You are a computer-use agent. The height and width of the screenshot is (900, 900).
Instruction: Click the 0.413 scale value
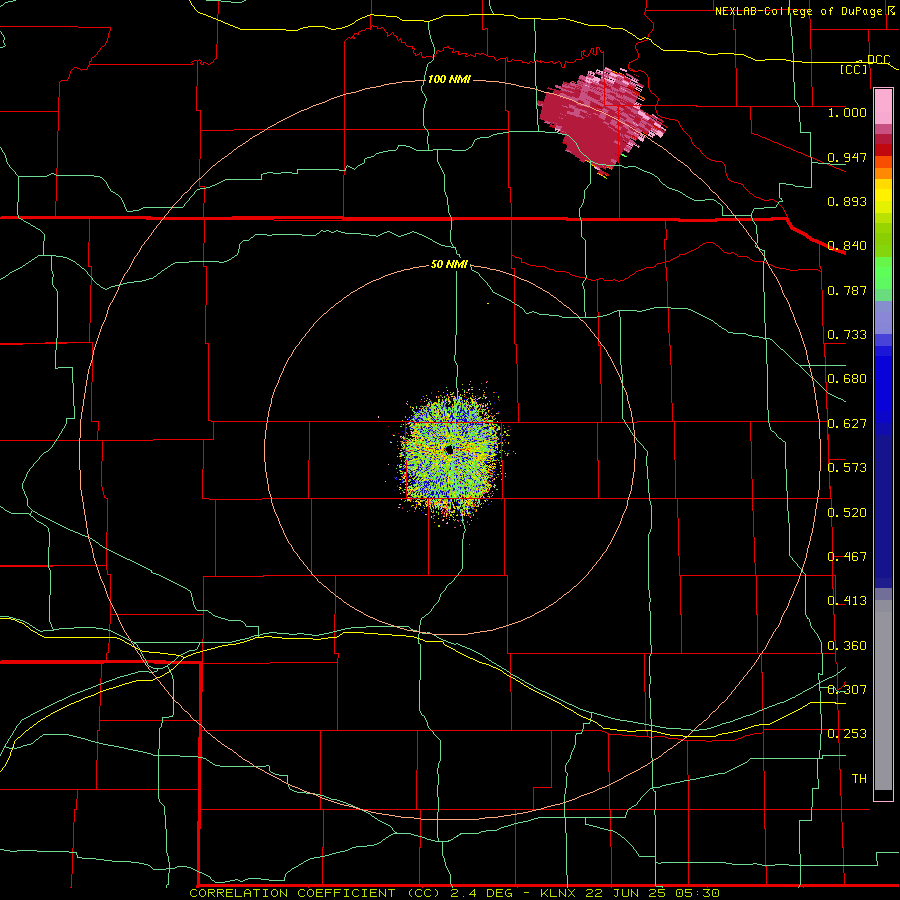[847, 601]
